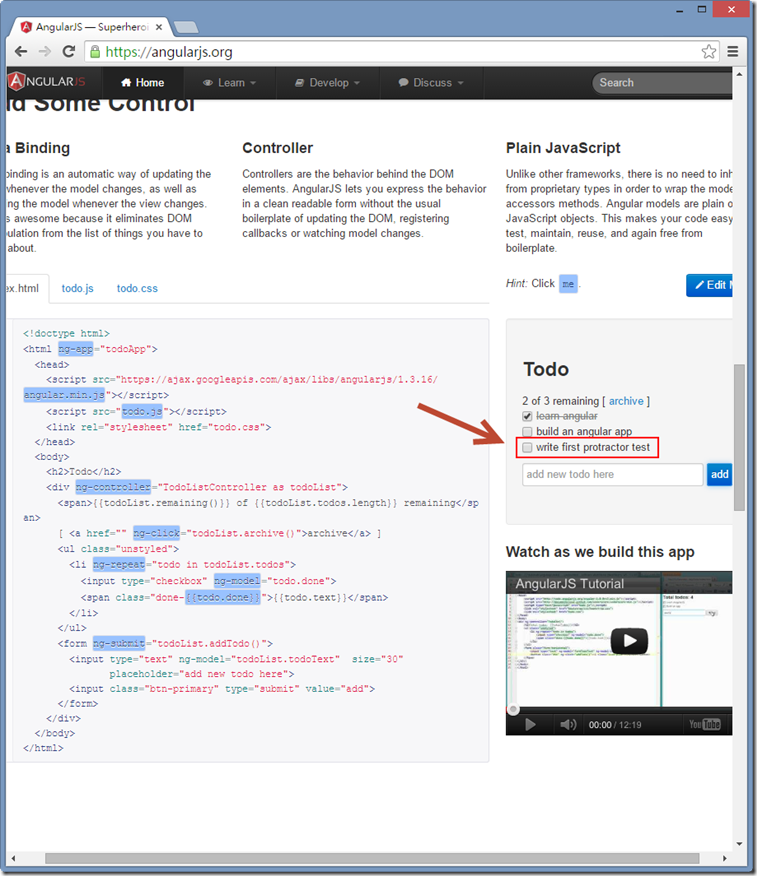Viewport: 757px width, 876px height.
Task: Click the highlighted ng-click directive
Action: [157, 533]
